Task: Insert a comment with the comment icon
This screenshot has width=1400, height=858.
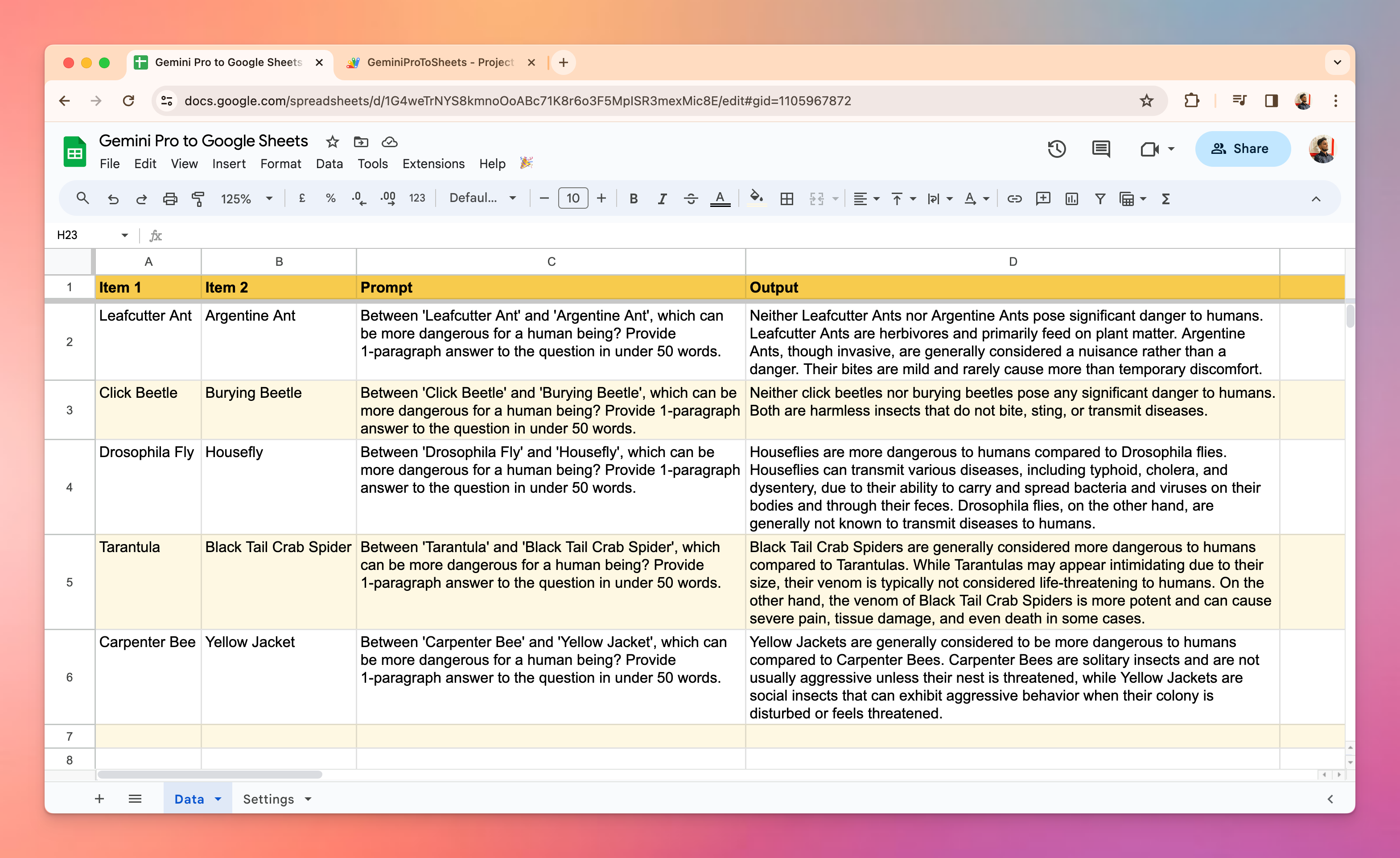Action: 1043,198
